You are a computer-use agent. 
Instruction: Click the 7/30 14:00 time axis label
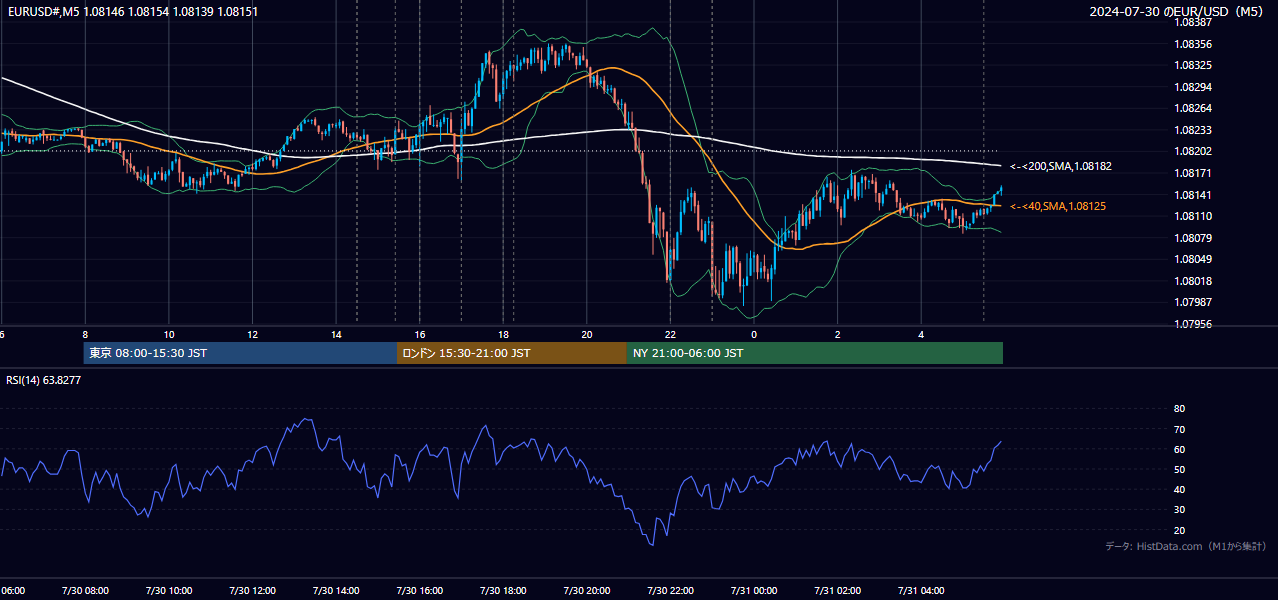(x=336, y=591)
